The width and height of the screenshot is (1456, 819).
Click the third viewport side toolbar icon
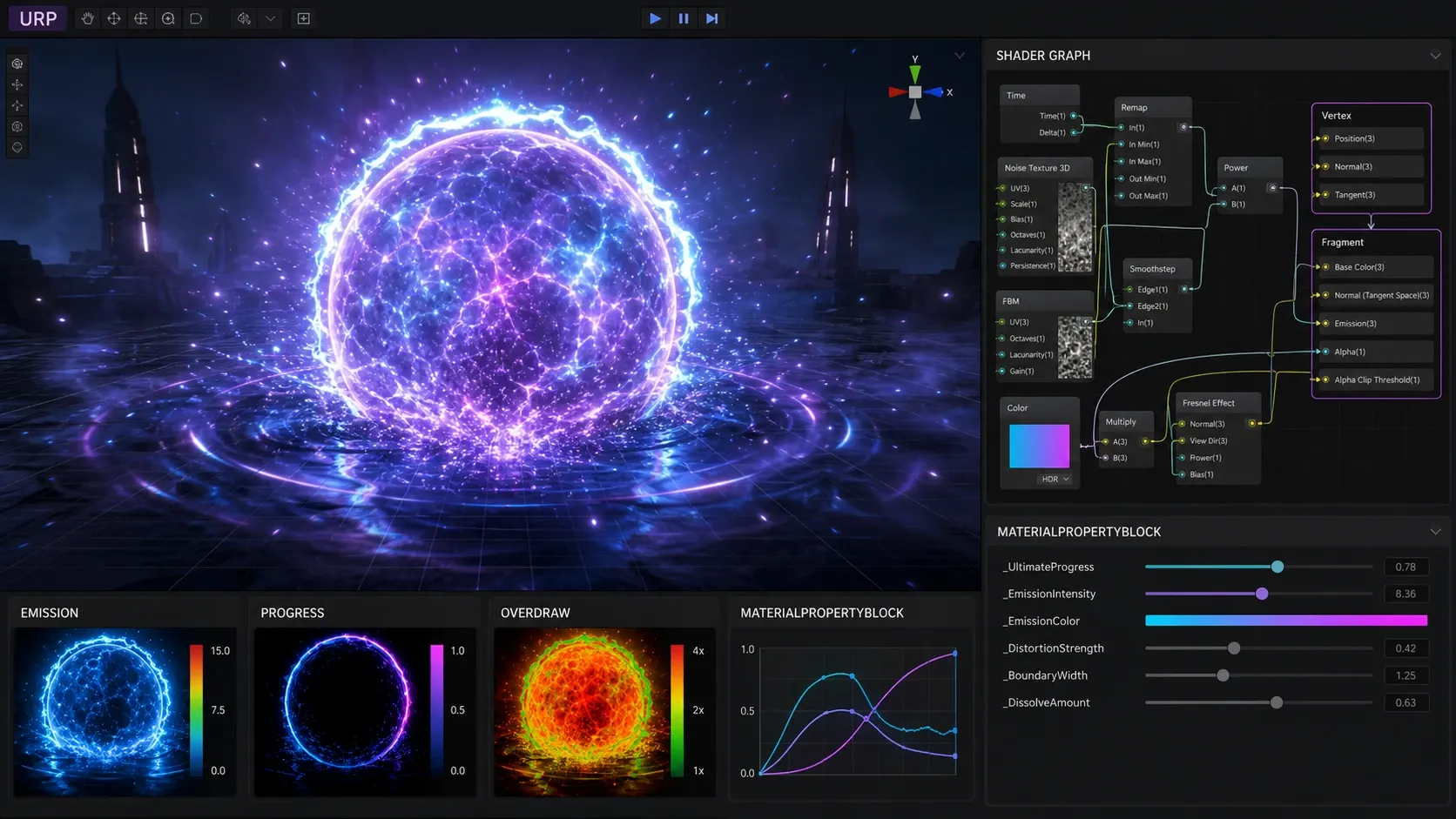tap(17, 105)
